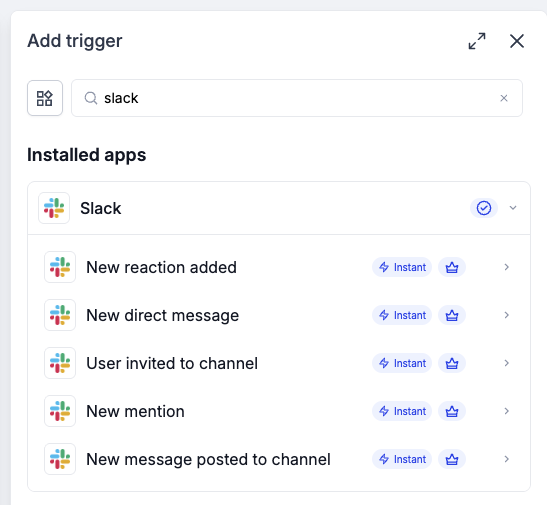The height and width of the screenshot is (505, 547).
Task: Open chevron for New message posted to channel
Action: 507,459
